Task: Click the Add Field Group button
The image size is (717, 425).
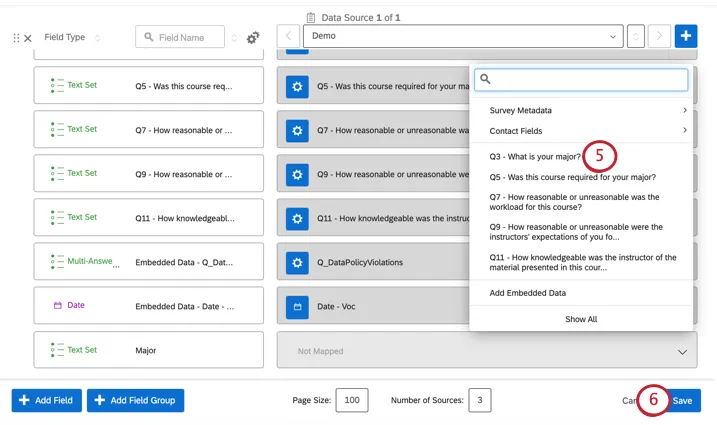Action: 135,400
